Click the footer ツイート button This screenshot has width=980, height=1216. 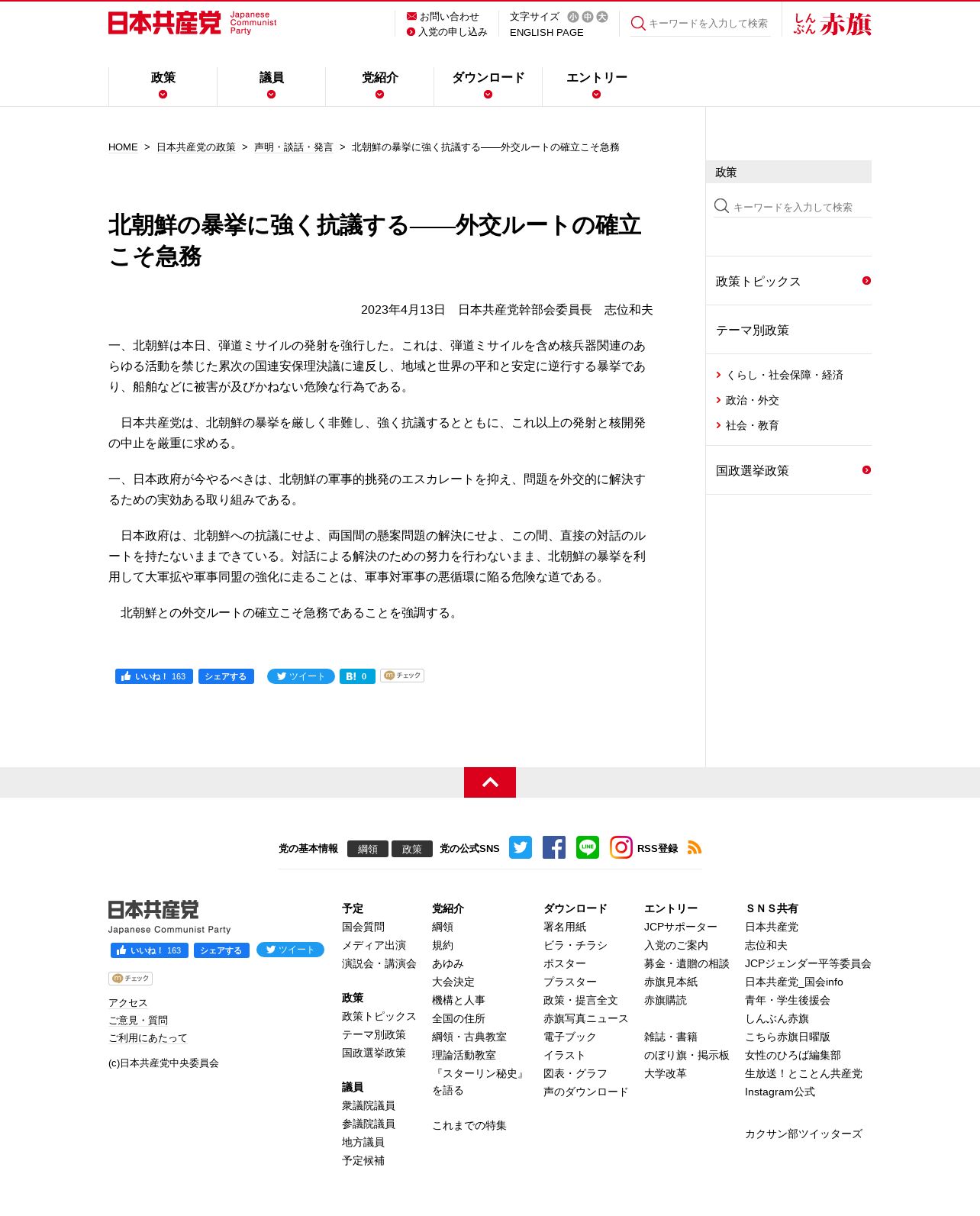pyautogui.click(x=290, y=950)
